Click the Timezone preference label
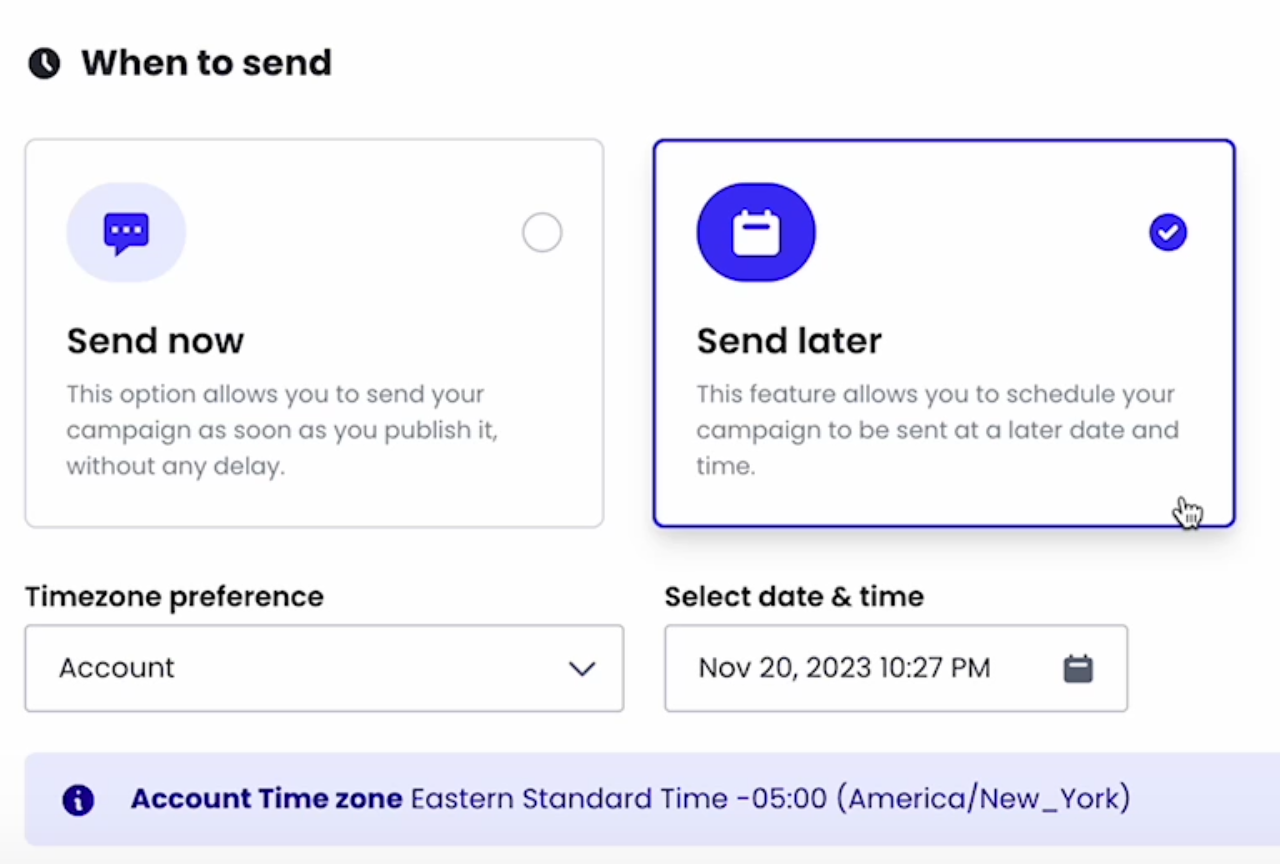The height and width of the screenshot is (864, 1280). tap(174, 597)
